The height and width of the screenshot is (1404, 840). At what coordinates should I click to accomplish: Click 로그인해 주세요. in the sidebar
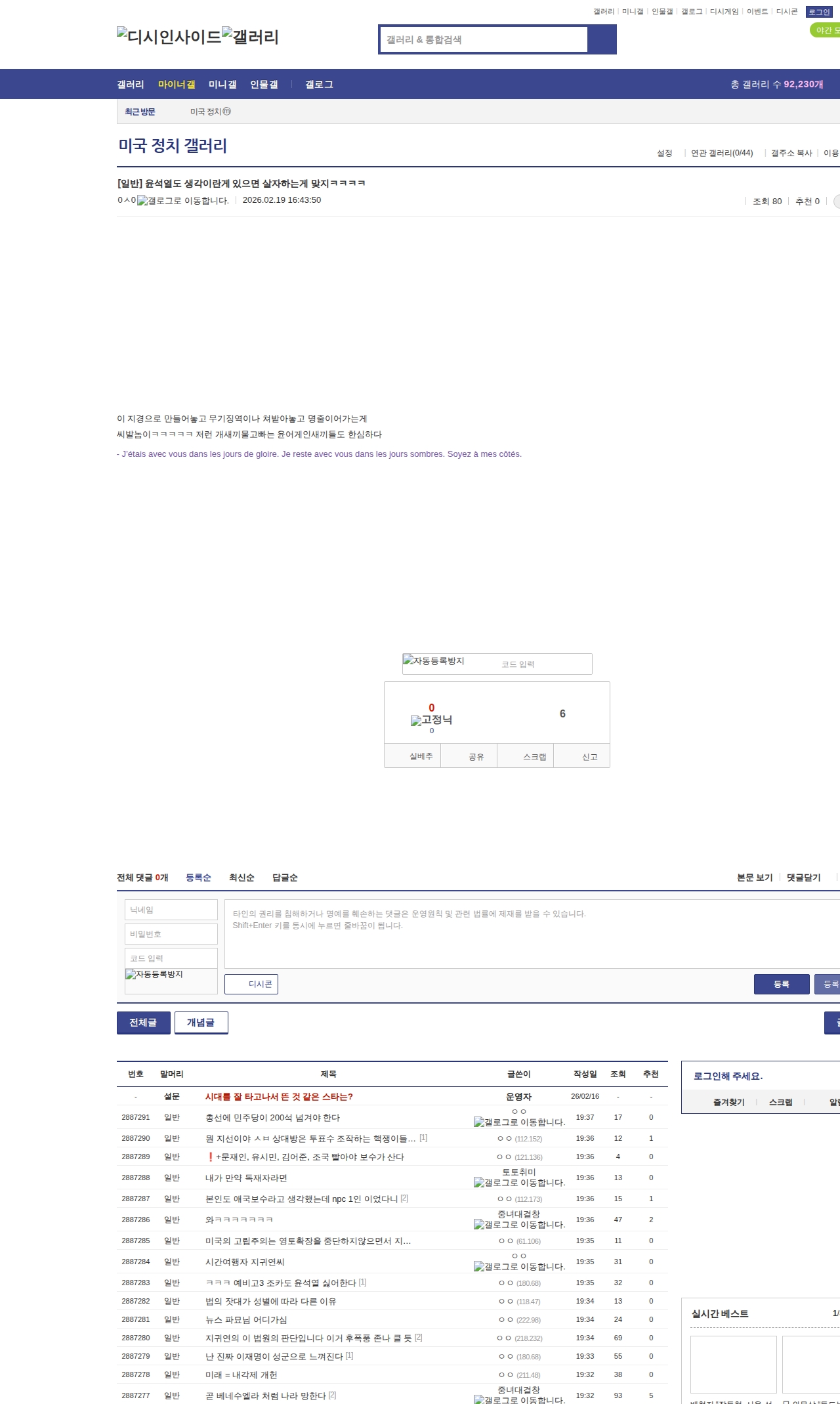[x=728, y=1076]
